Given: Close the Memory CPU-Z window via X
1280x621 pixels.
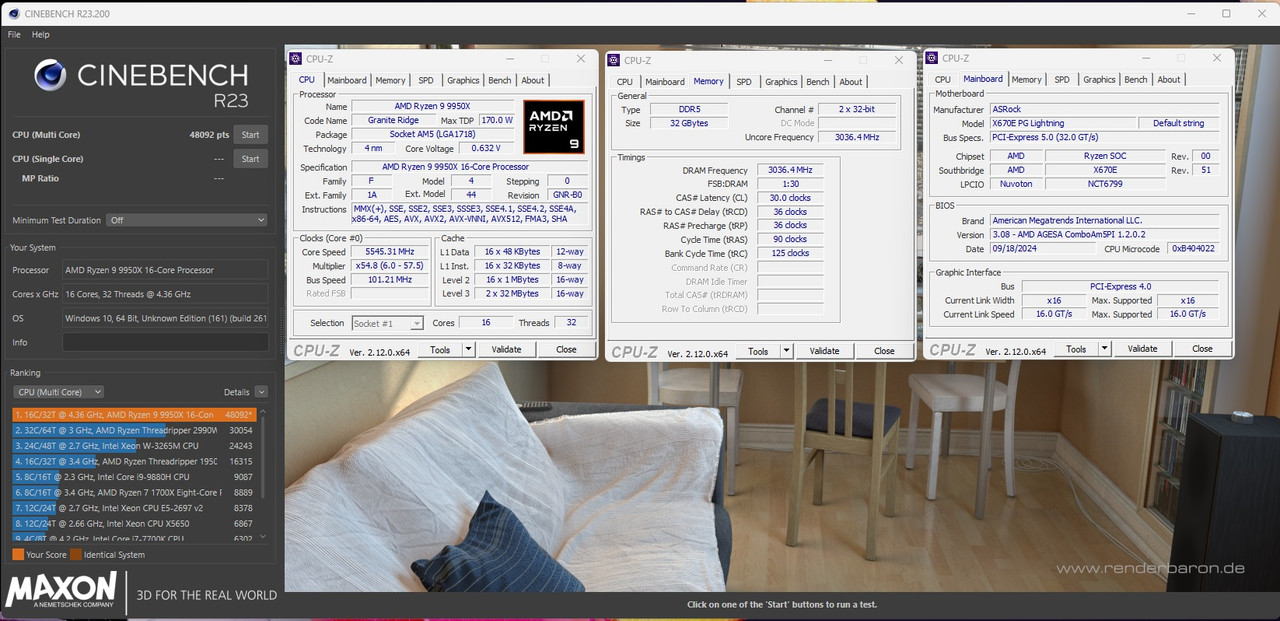Looking at the screenshot, I should tap(899, 60).
